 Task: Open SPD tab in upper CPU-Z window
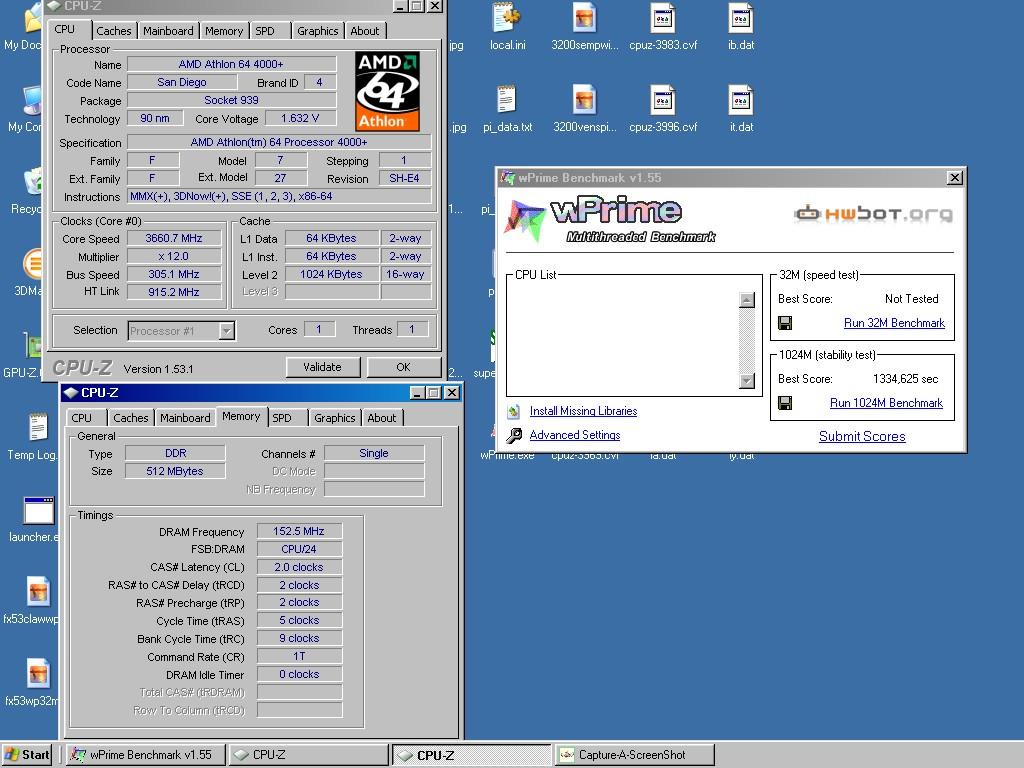(264, 31)
